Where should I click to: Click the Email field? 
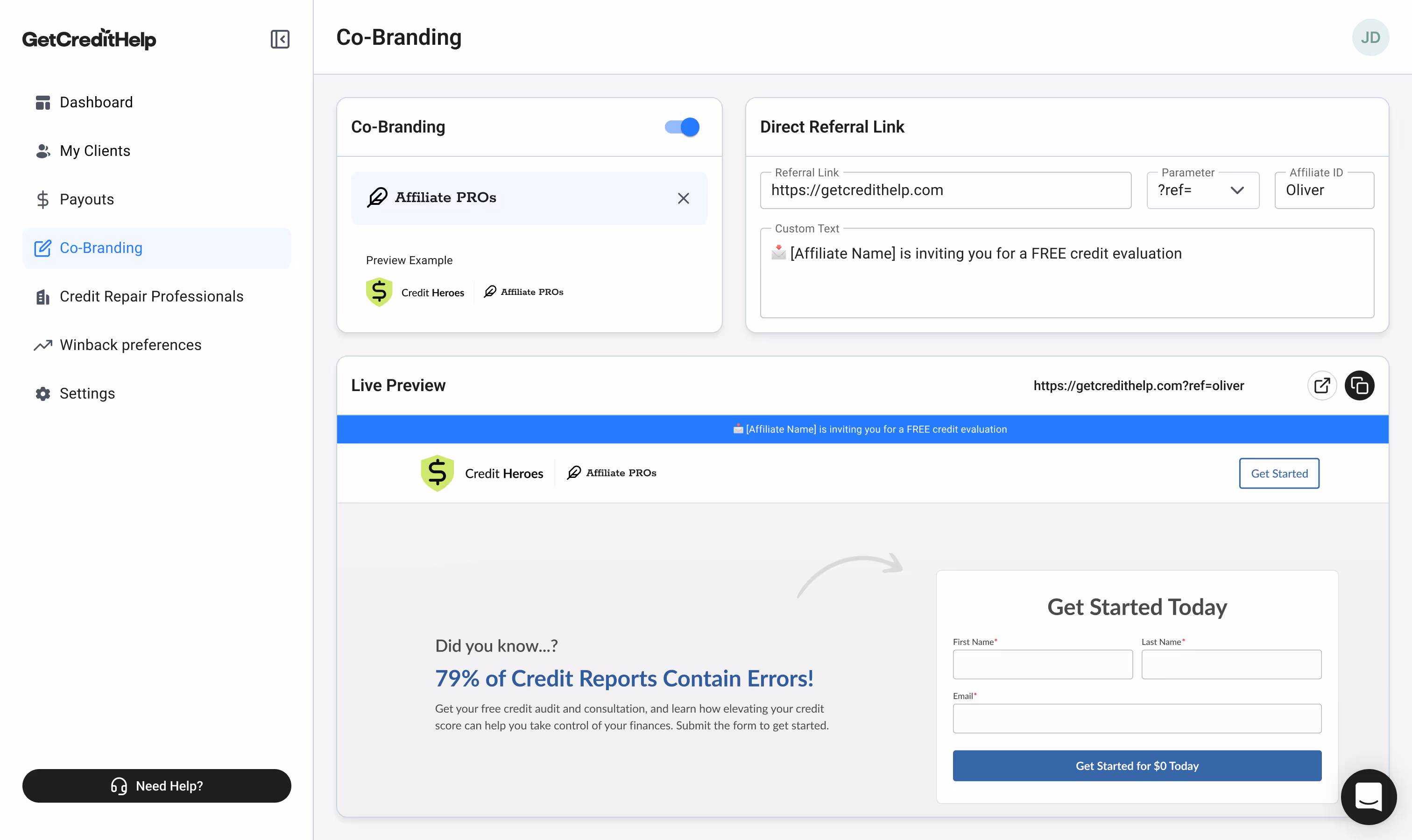click(1137, 718)
